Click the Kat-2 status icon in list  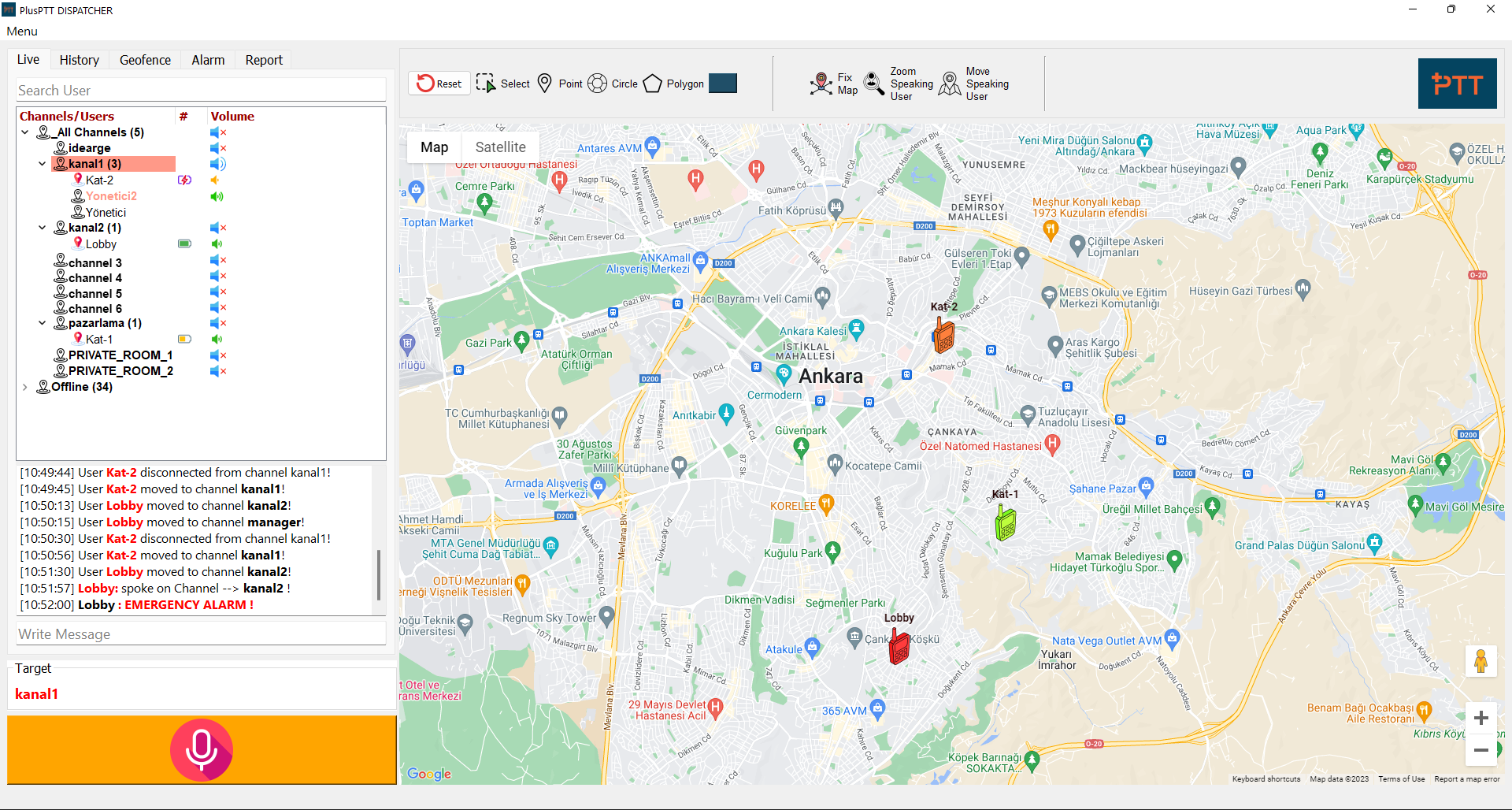coord(184,180)
